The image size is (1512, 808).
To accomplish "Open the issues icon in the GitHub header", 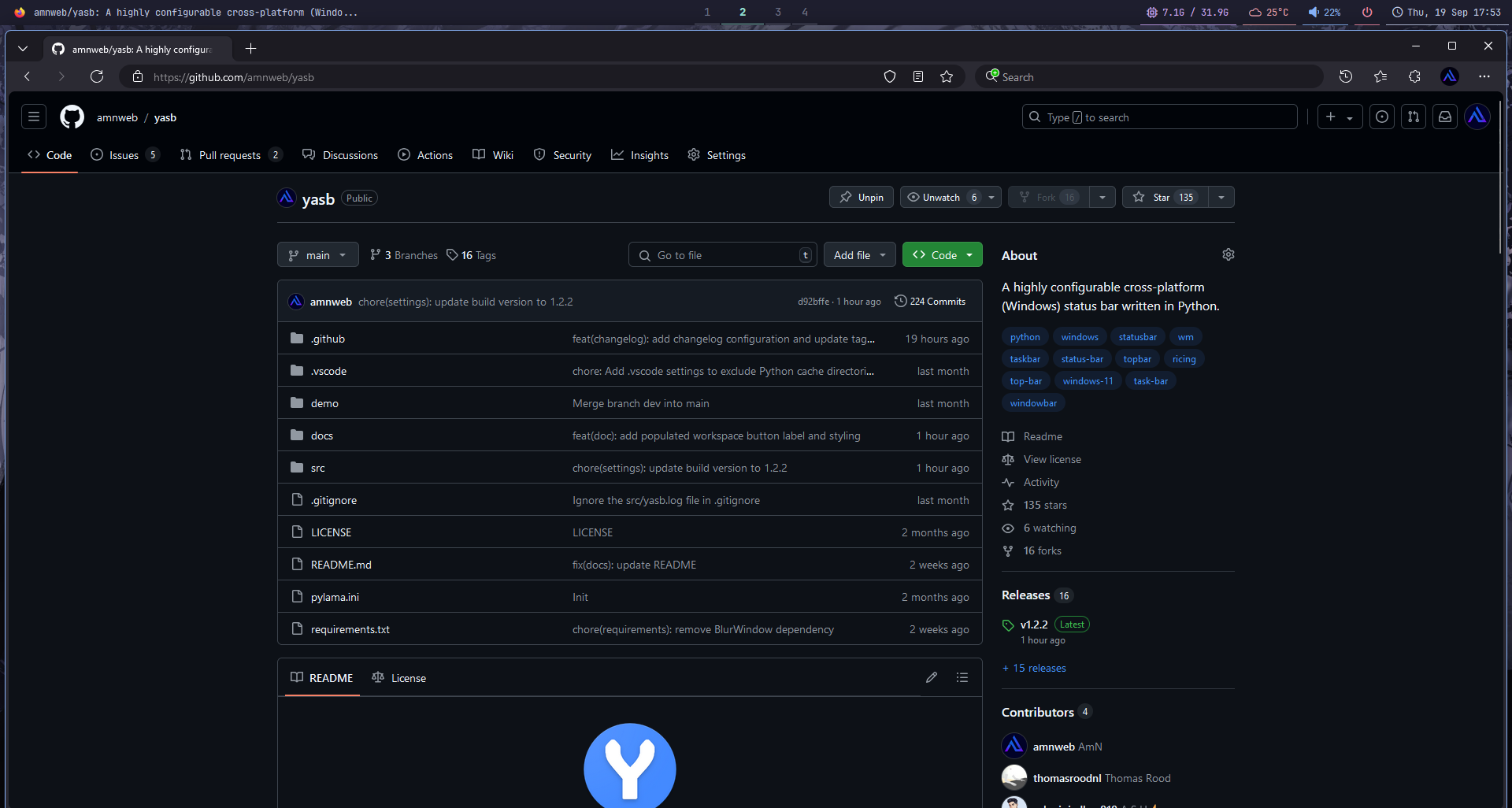I will pyautogui.click(x=1381, y=117).
